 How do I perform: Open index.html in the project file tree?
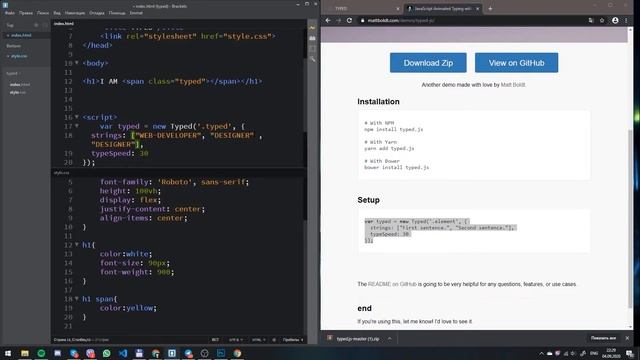[20, 84]
